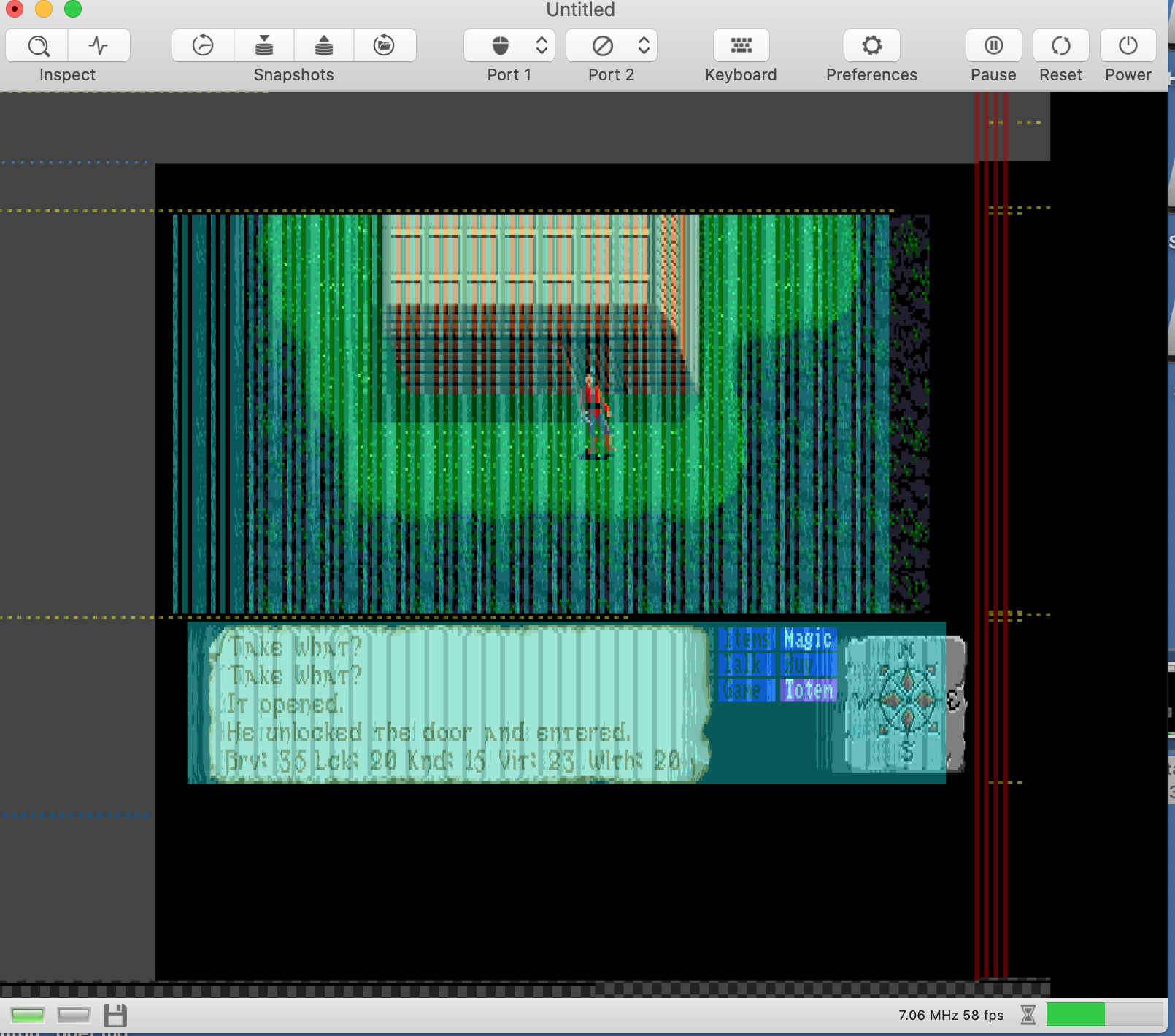Toggle the Power button

coord(1128,46)
